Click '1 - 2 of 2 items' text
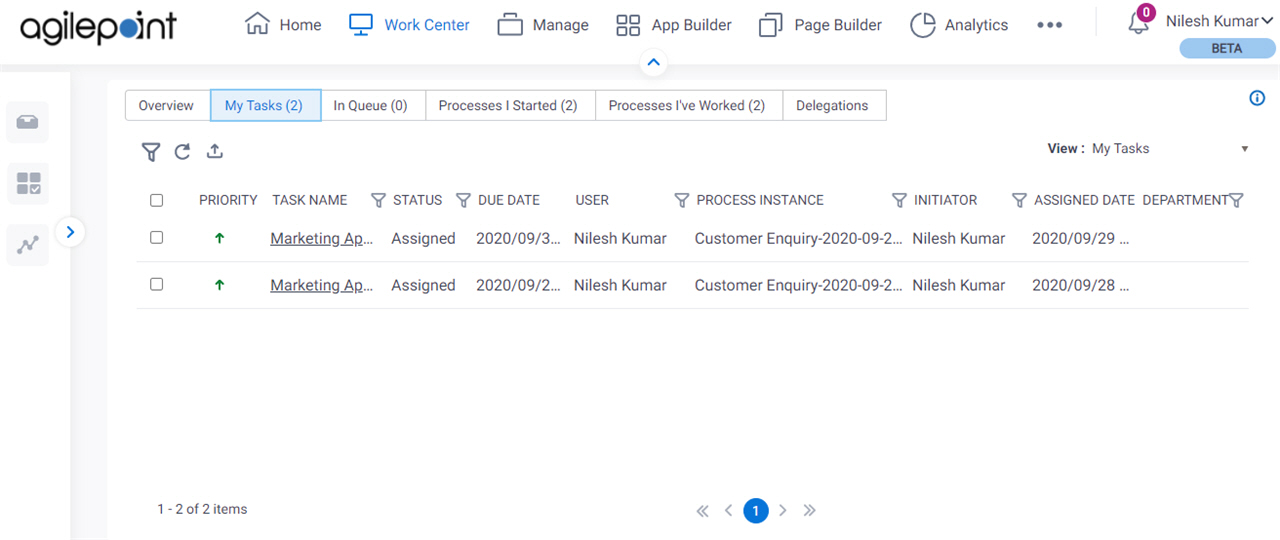 [202, 509]
